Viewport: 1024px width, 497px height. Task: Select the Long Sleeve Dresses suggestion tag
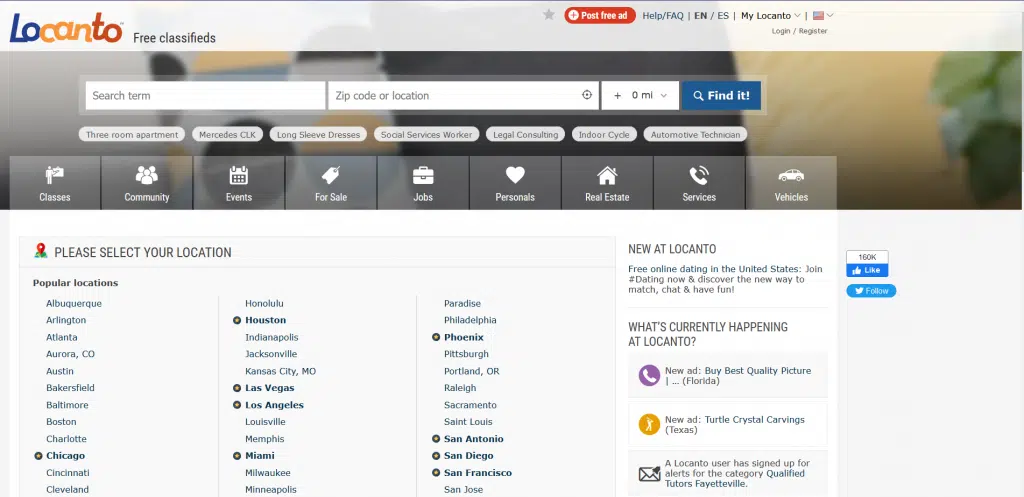[x=318, y=135]
